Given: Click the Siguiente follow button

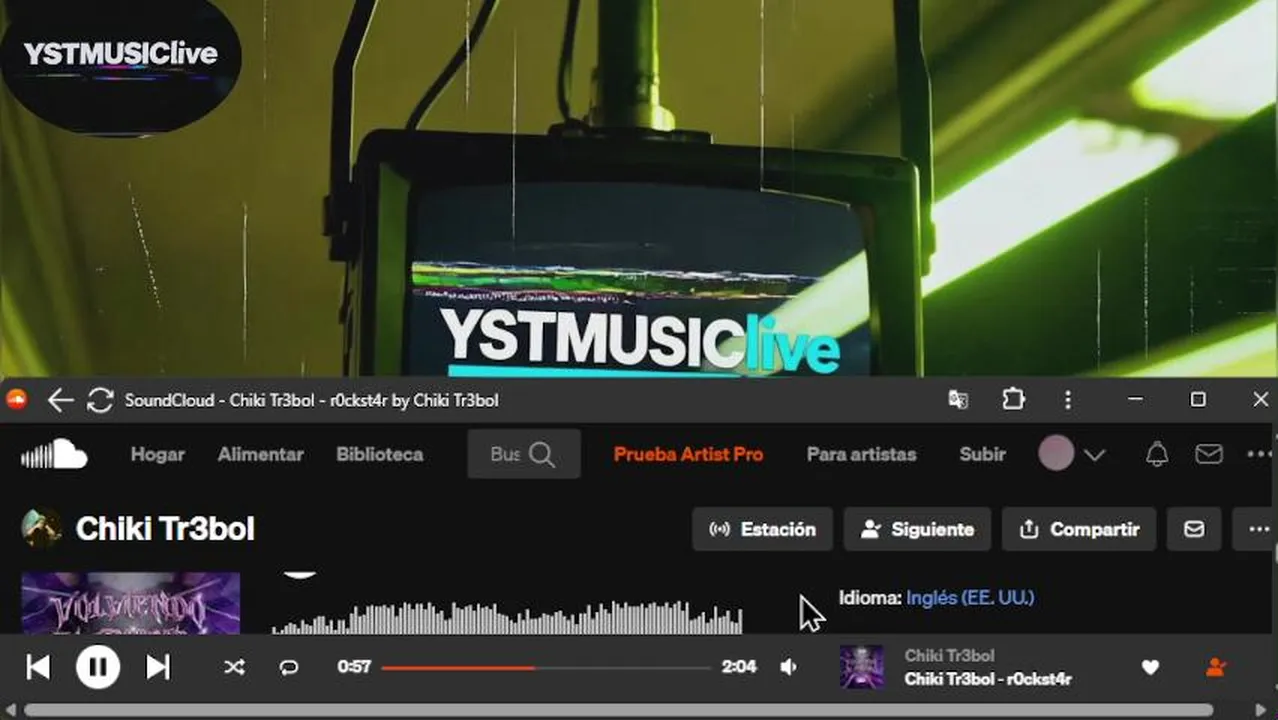Looking at the screenshot, I should [917, 529].
